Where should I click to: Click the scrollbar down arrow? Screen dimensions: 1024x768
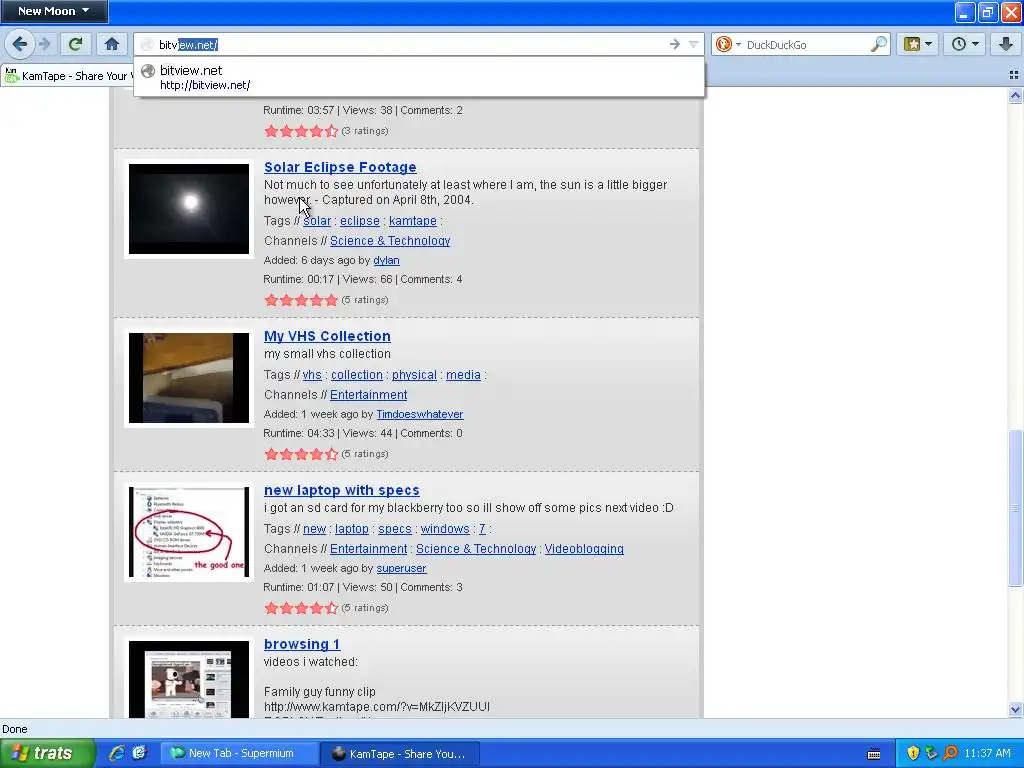[1015, 709]
